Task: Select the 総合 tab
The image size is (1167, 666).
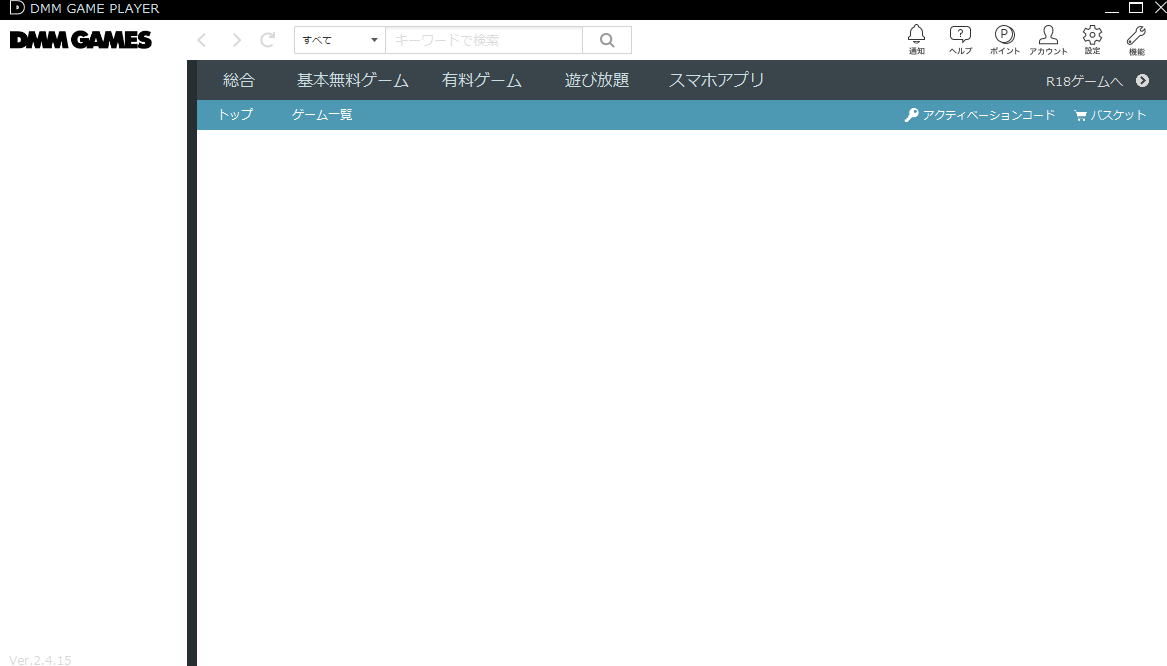Action: [x=239, y=80]
